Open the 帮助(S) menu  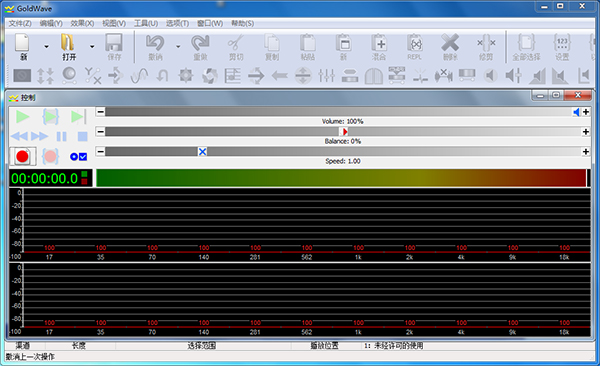(243, 23)
